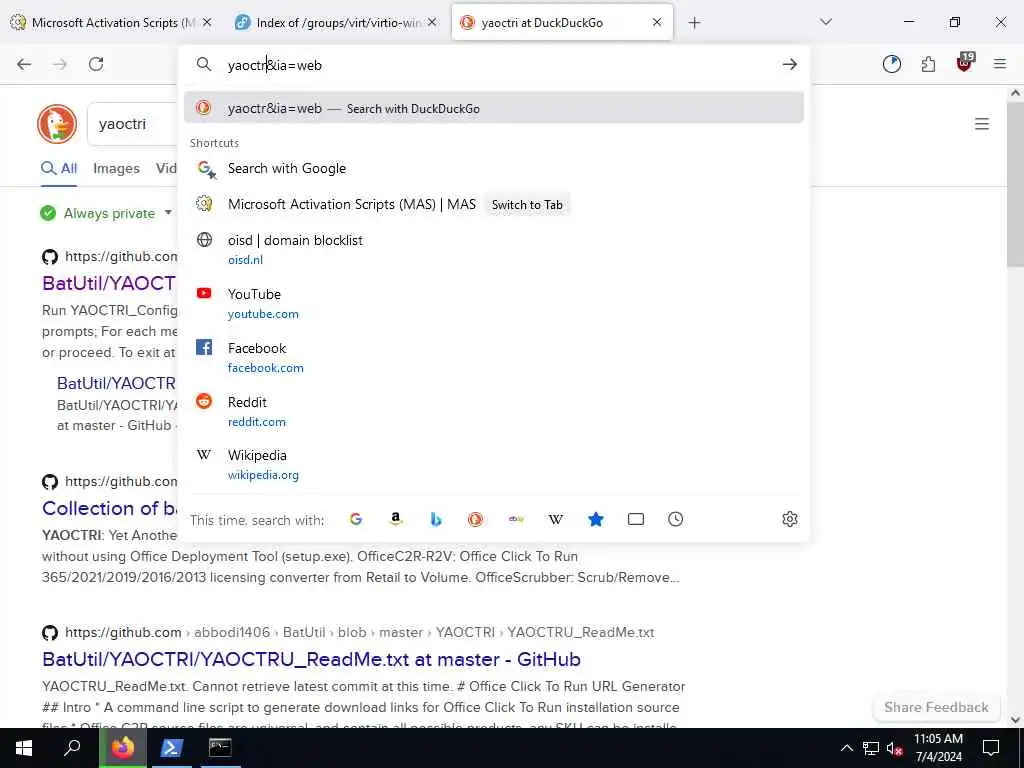Click the network tray icon

871,748
